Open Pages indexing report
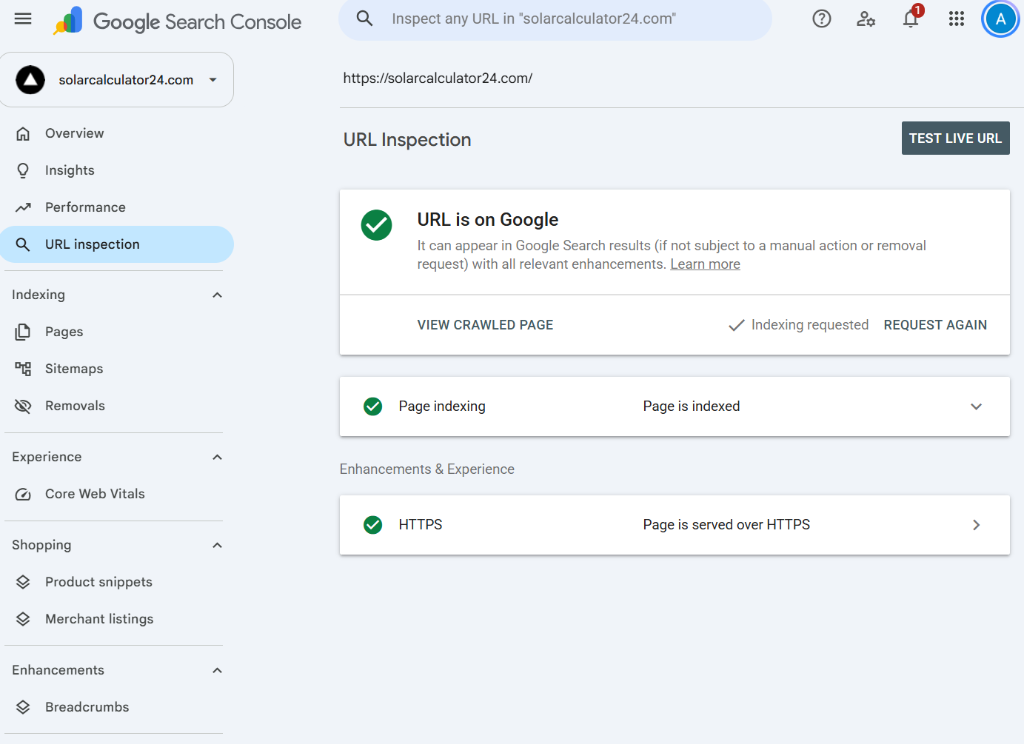Image resolution: width=1024 pixels, height=744 pixels. [x=64, y=332]
